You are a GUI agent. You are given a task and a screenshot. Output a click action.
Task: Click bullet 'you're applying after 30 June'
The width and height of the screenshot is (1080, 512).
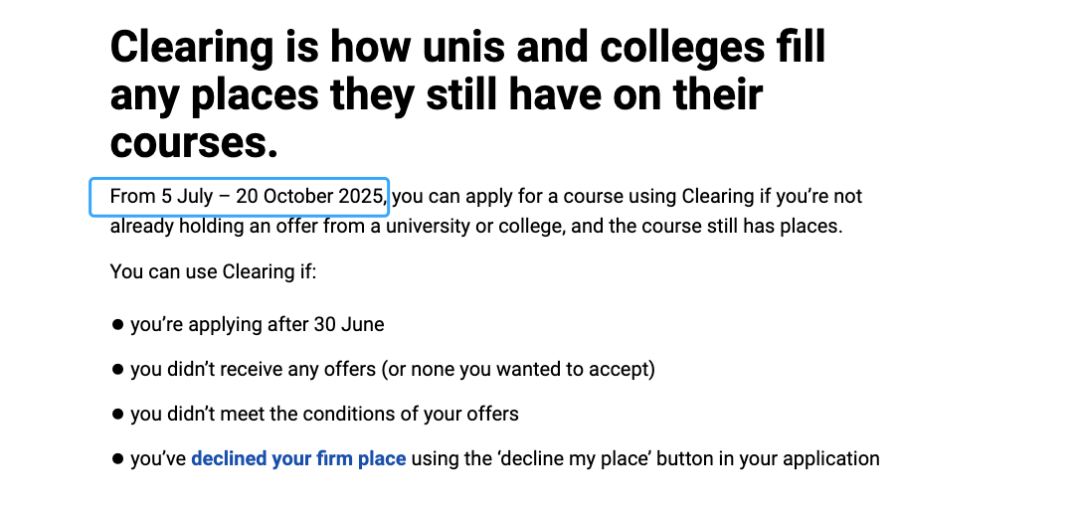(x=257, y=325)
